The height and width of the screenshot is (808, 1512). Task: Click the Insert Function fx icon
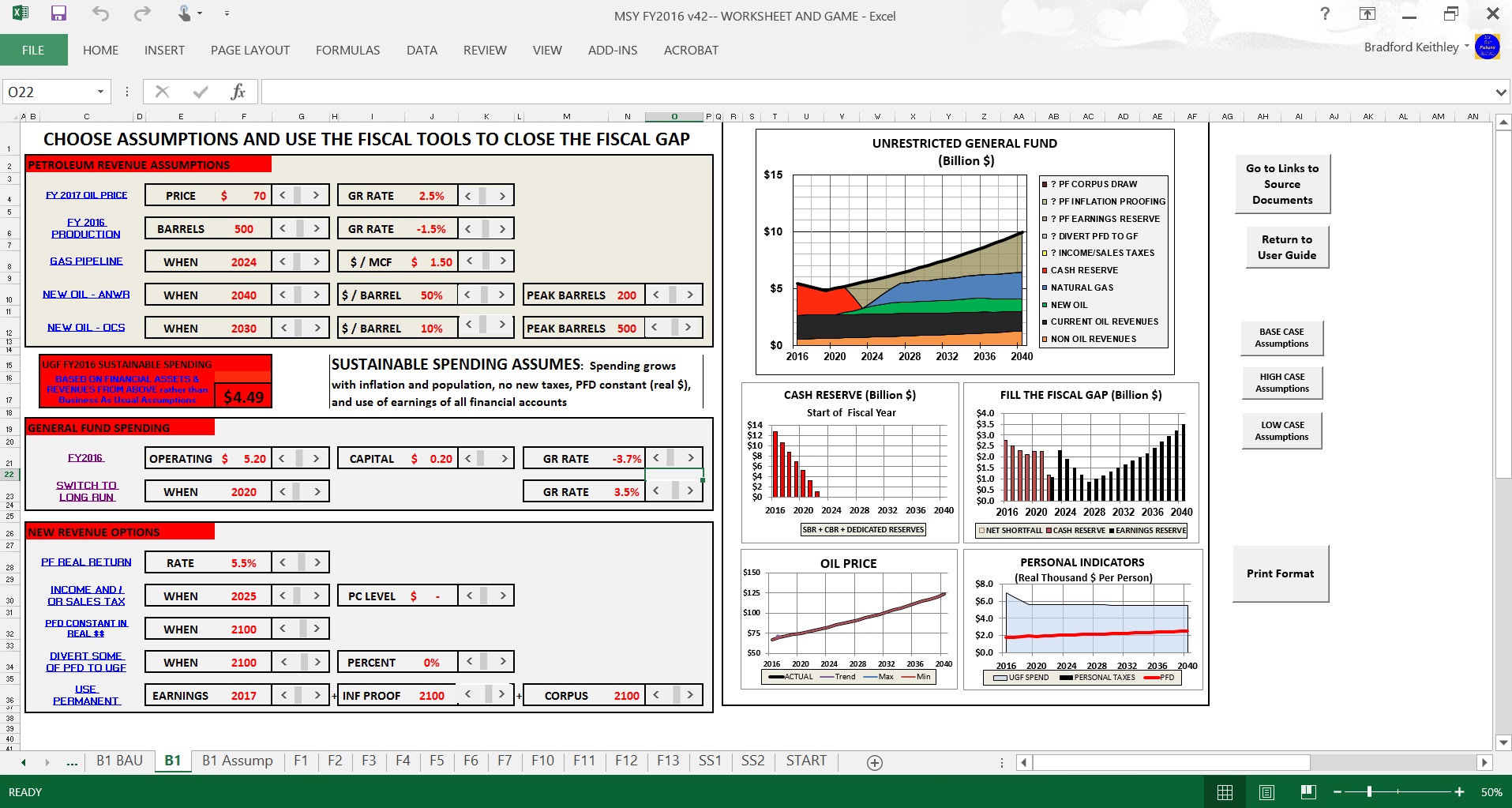click(238, 92)
